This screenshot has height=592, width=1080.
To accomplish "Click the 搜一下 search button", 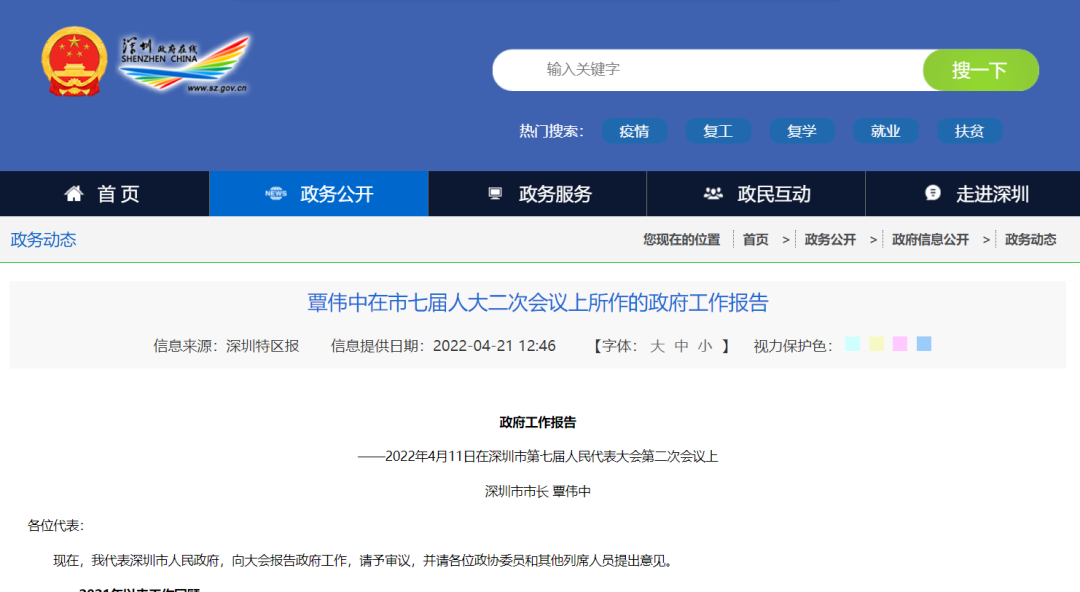I will point(980,70).
